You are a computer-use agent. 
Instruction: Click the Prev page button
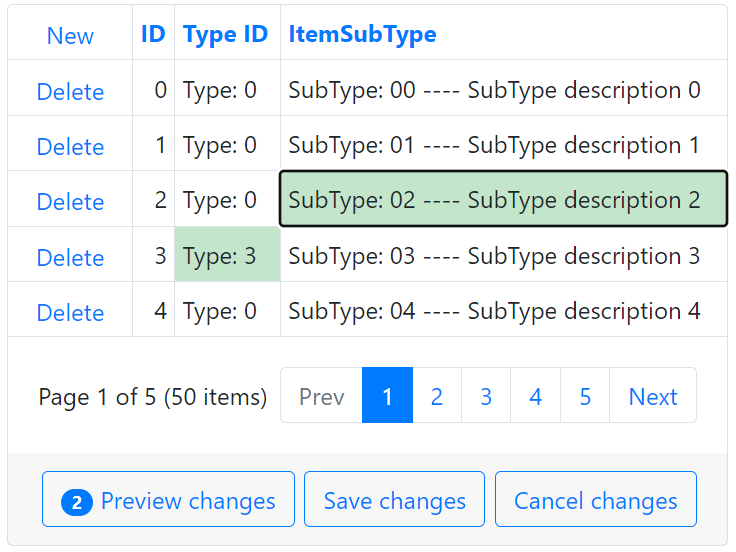click(x=322, y=397)
